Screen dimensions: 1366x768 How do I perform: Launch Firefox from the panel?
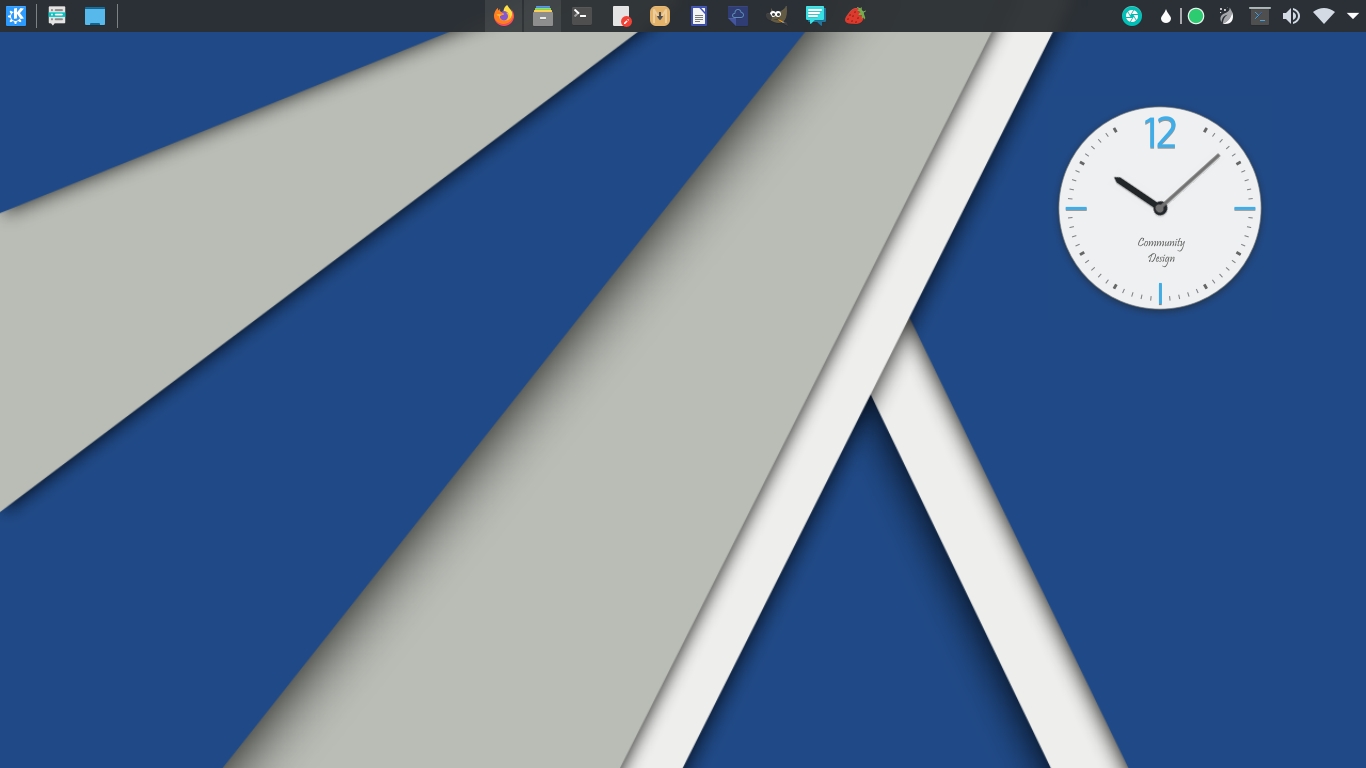[504, 16]
